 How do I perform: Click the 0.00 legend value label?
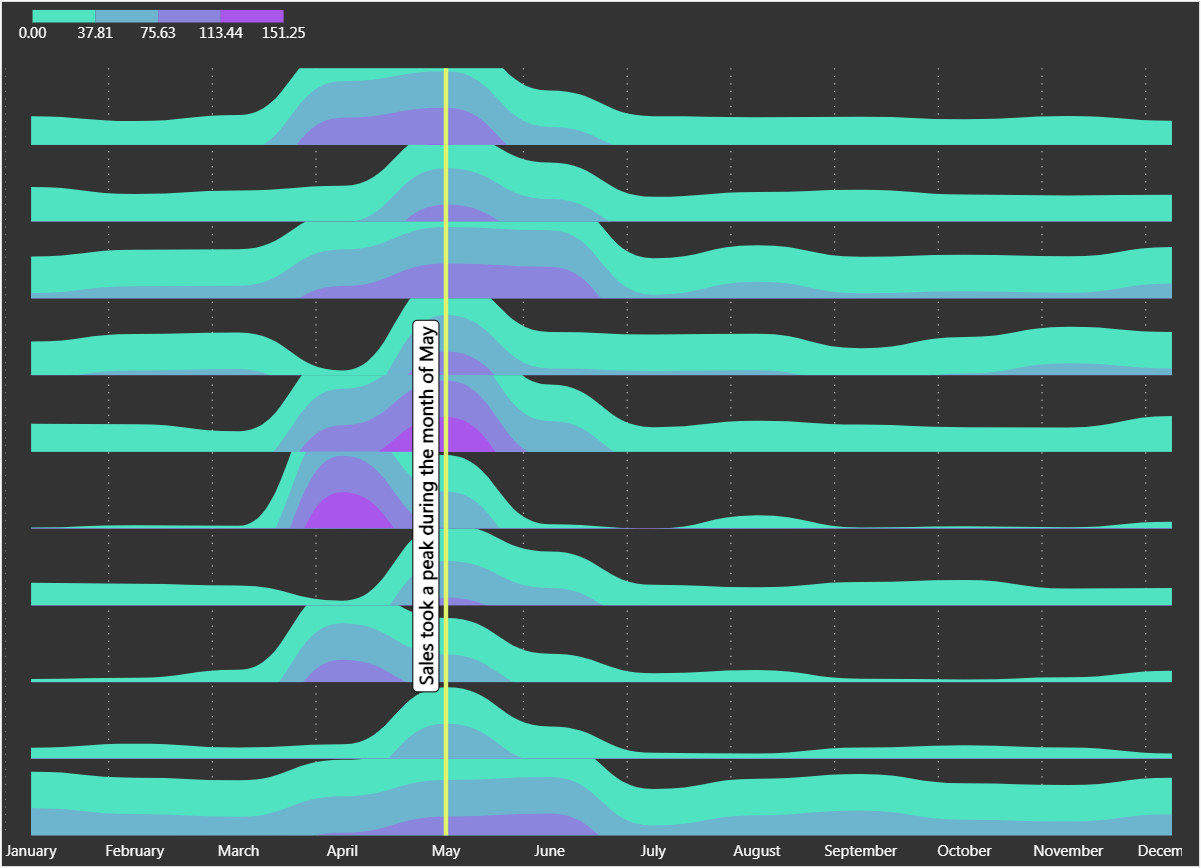(32, 33)
